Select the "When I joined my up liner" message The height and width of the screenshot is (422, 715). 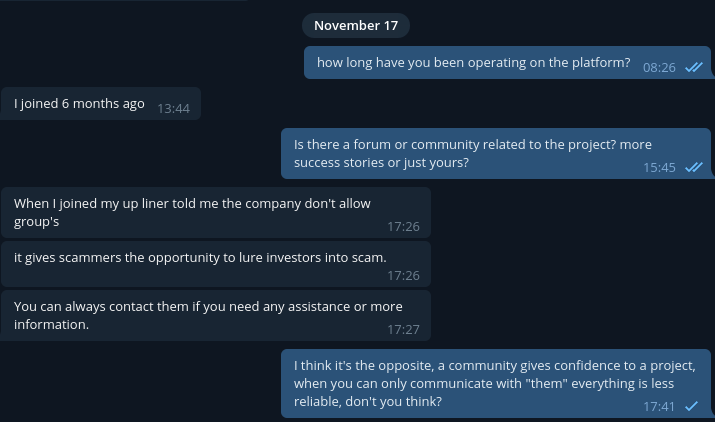(x=192, y=212)
